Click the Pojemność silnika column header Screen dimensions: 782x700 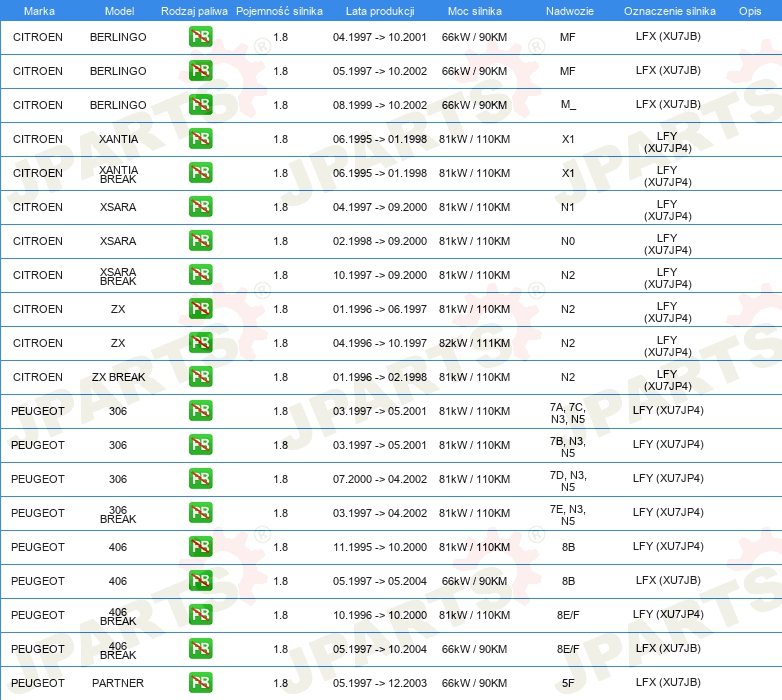(279, 11)
